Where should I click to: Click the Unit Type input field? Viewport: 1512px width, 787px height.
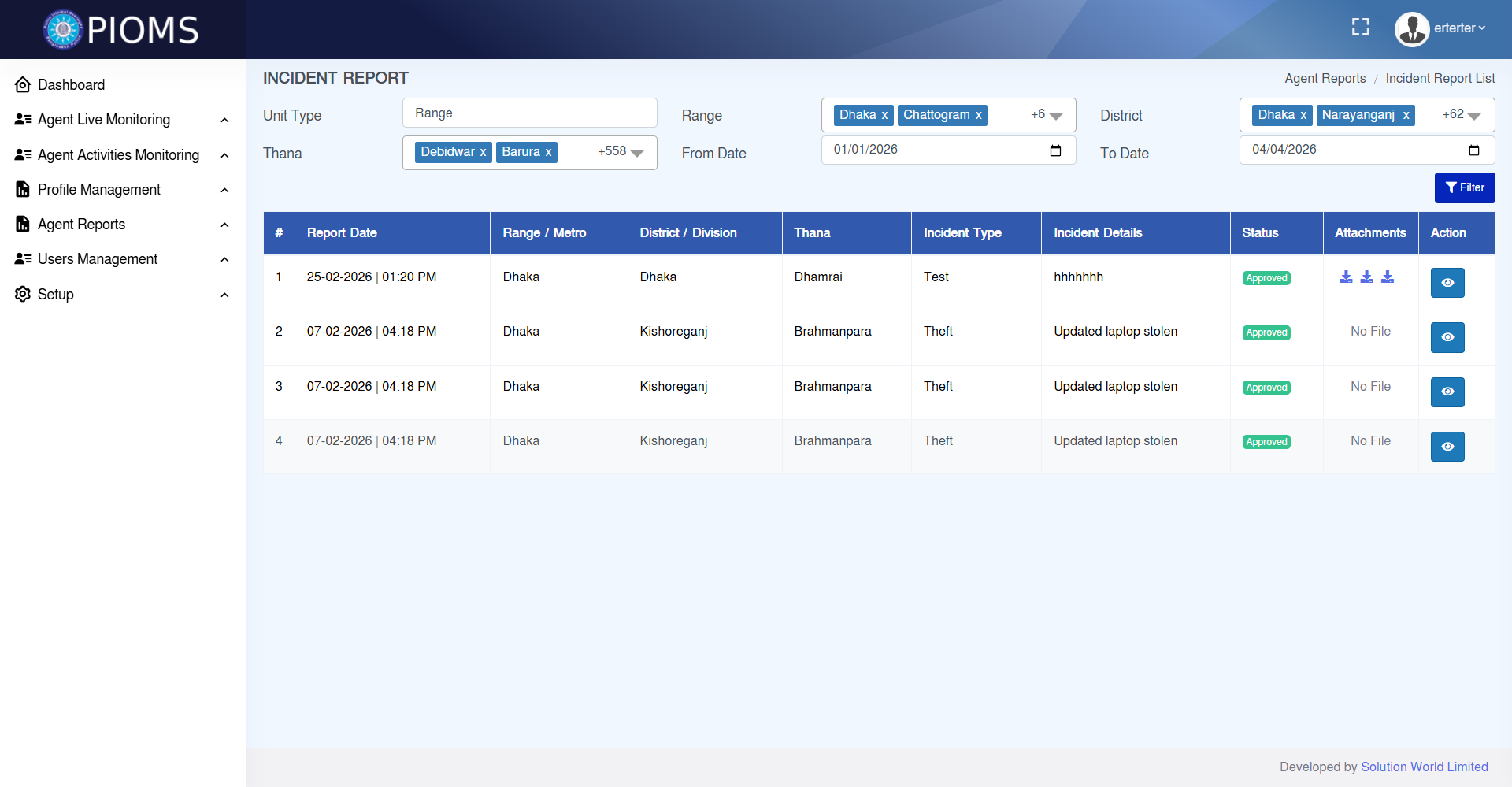click(529, 113)
